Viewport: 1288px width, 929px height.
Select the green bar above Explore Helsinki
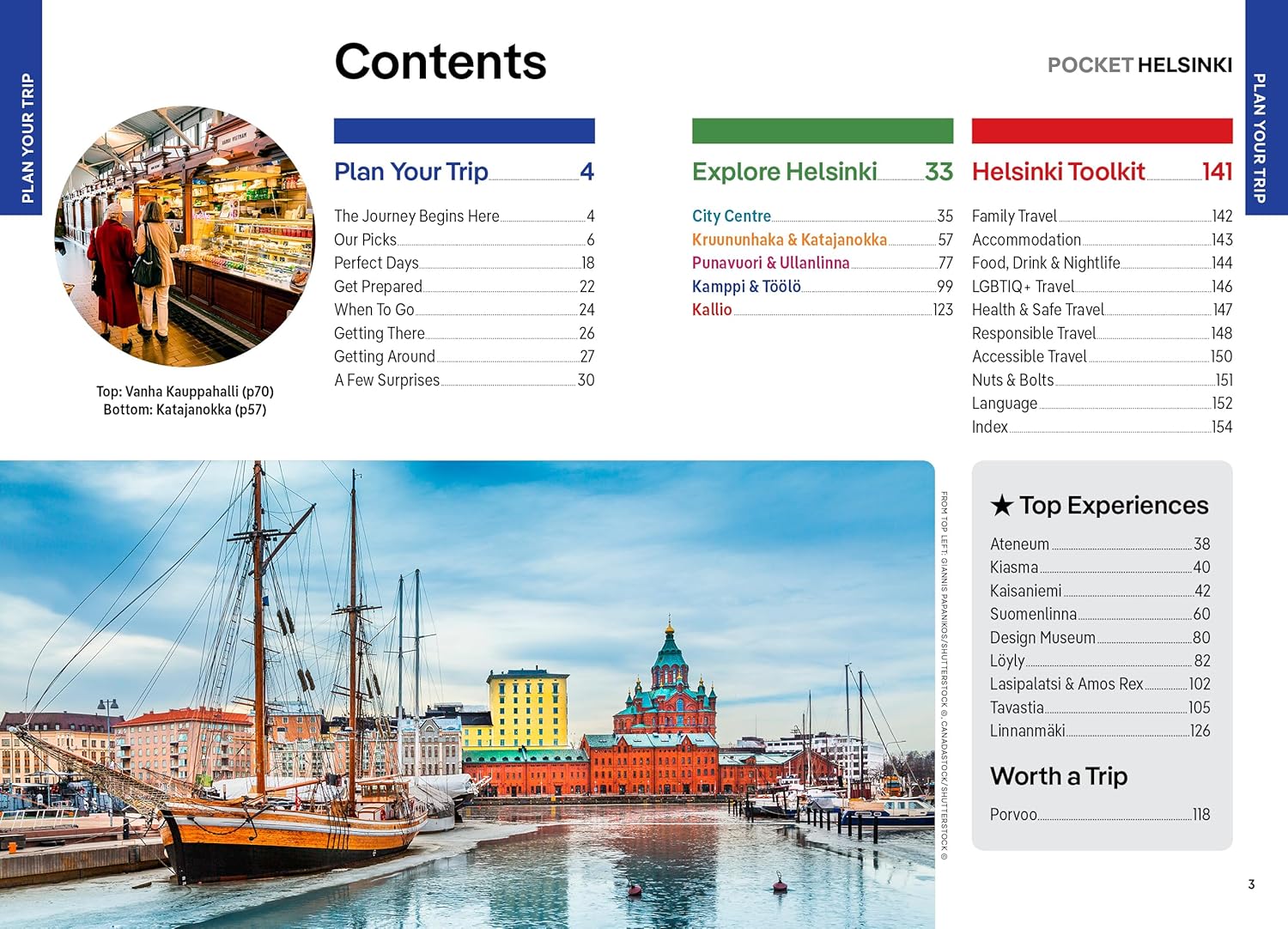click(x=822, y=131)
